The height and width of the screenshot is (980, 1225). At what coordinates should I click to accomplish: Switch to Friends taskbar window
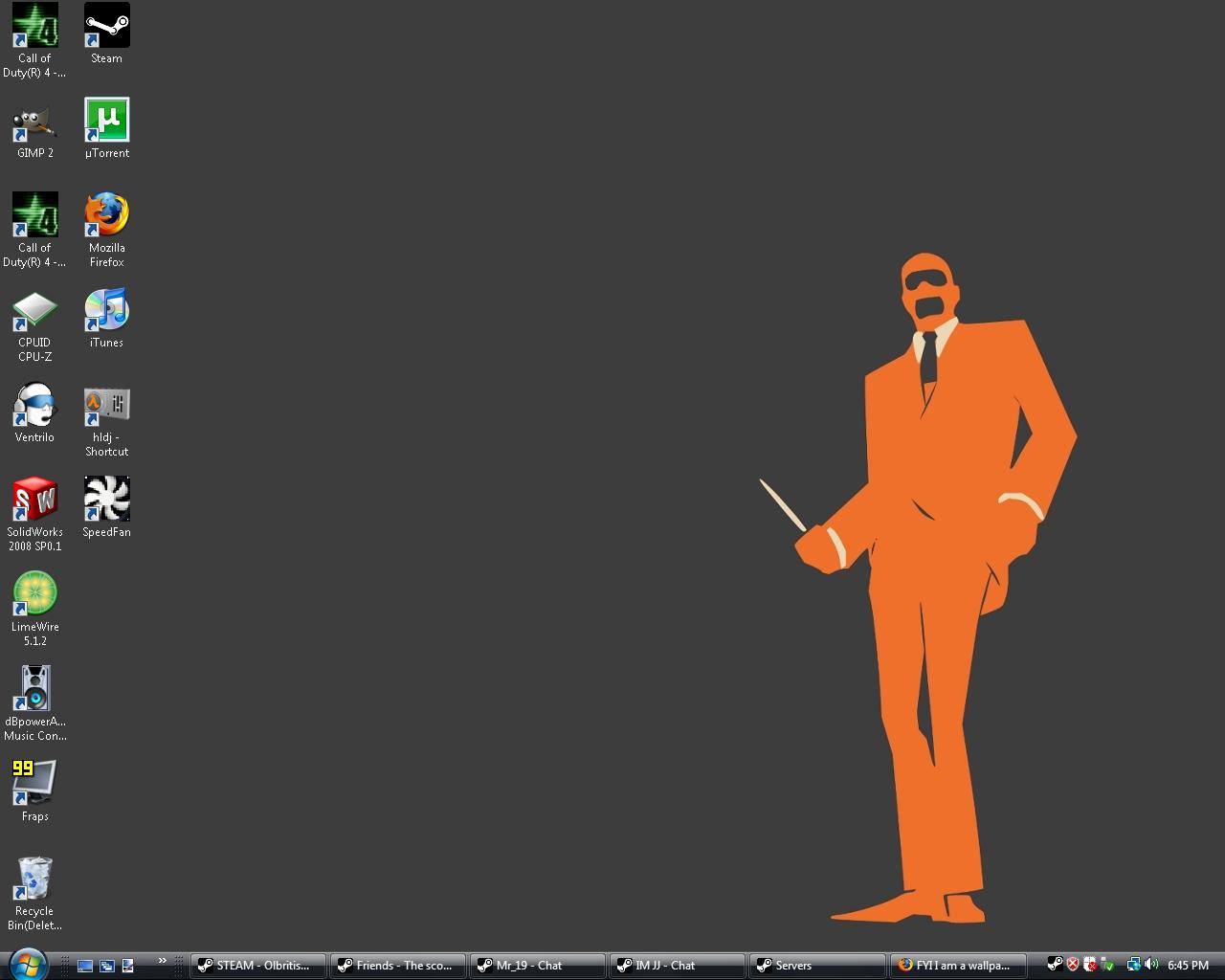point(398,966)
